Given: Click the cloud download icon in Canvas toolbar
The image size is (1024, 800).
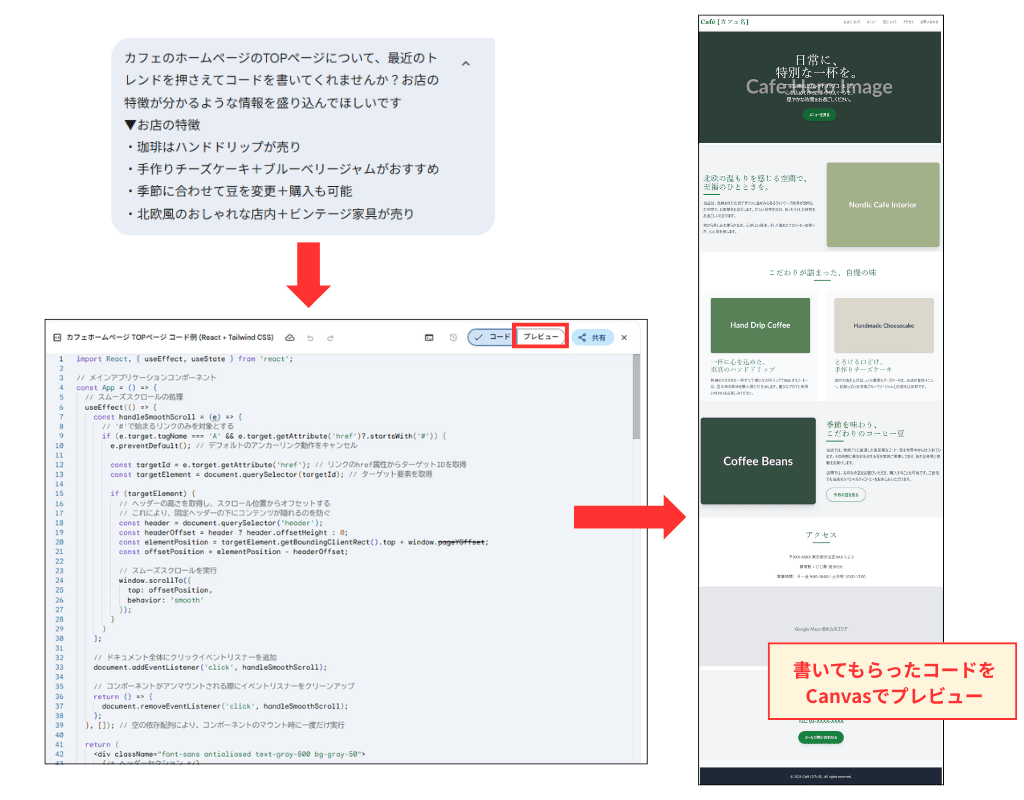Looking at the screenshot, I should [289, 337].
